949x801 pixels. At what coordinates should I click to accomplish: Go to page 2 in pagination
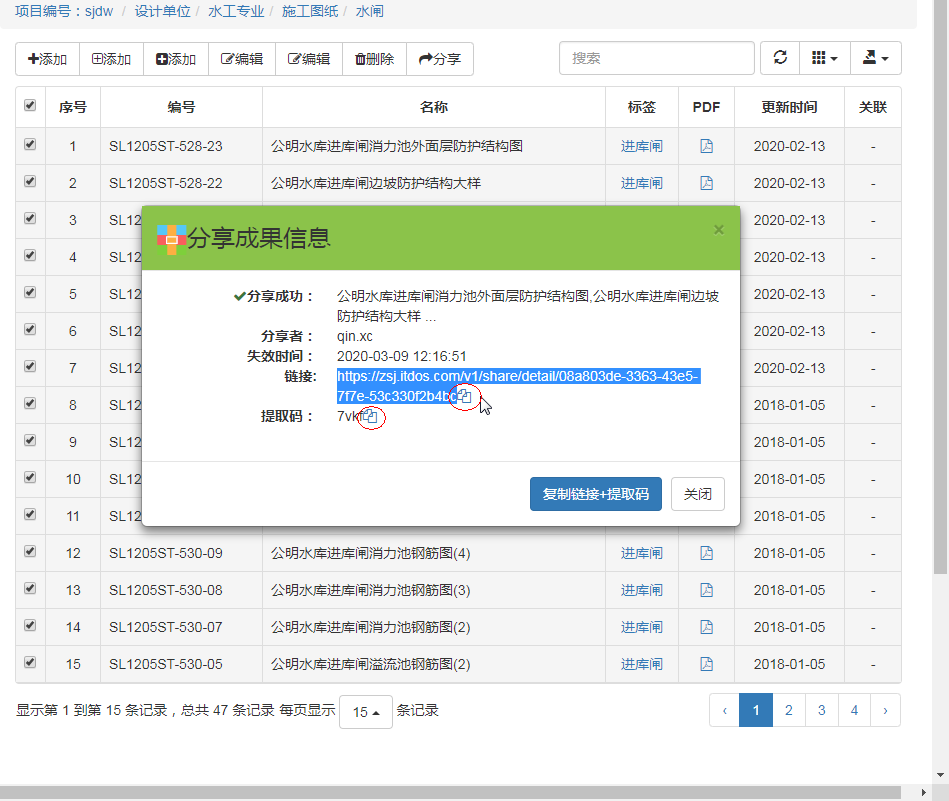pyautogui.click(x=789, y=710)
